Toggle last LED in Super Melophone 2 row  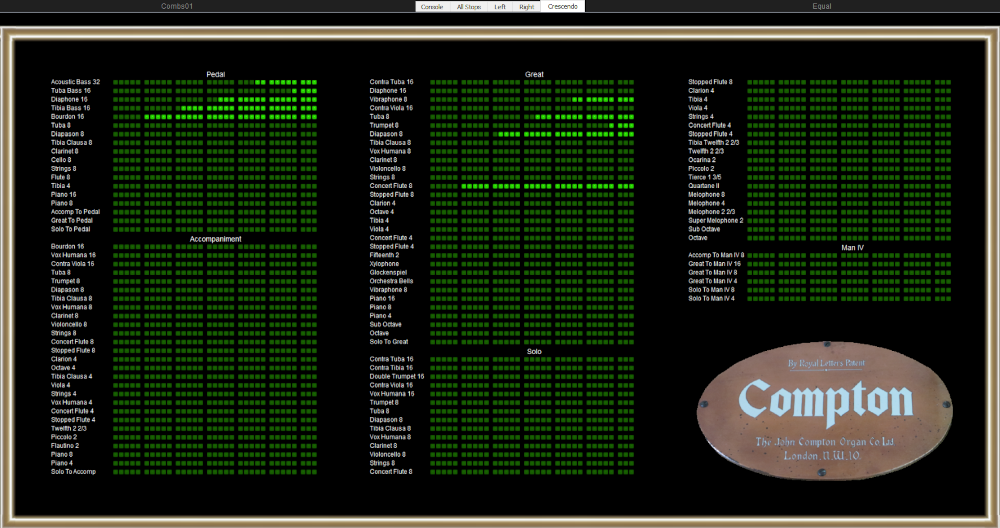[x=948, y=220]
